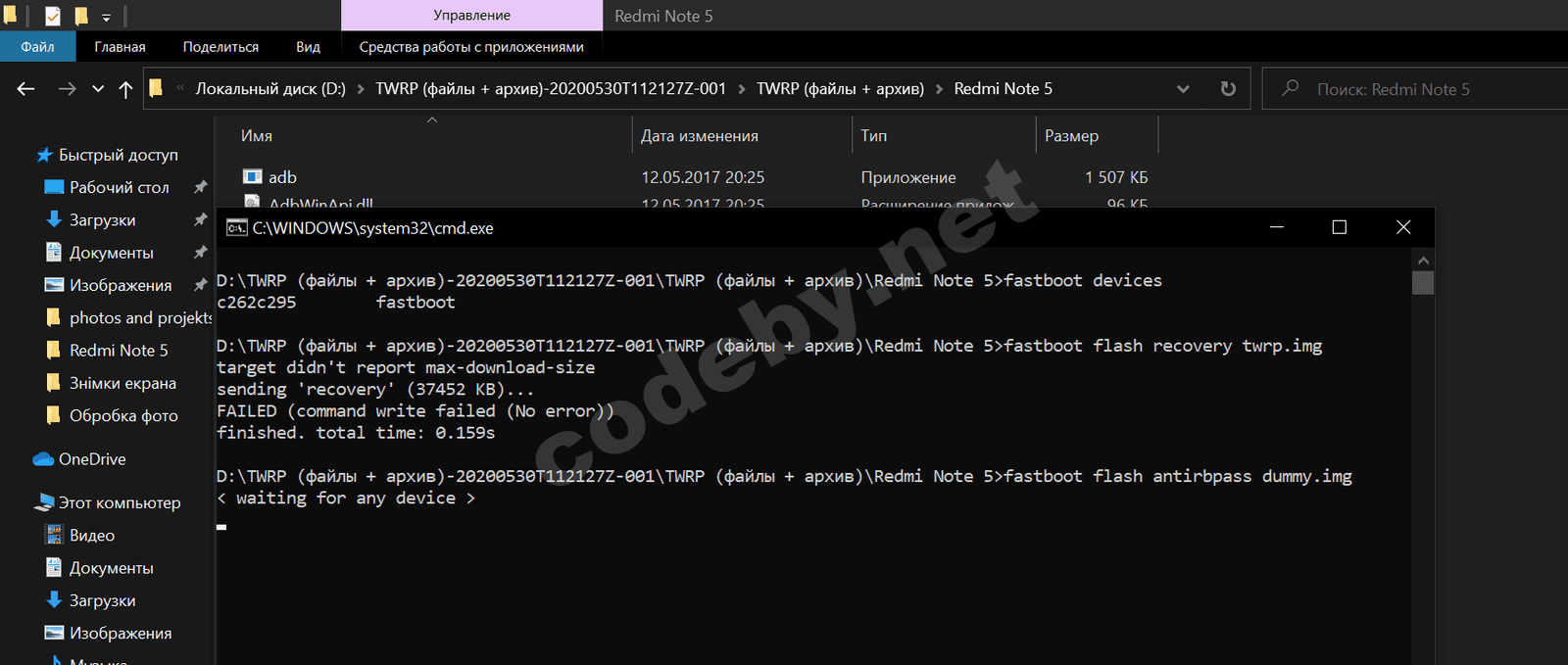Open Изображения under Этот компьютер

tap(120, 634)
